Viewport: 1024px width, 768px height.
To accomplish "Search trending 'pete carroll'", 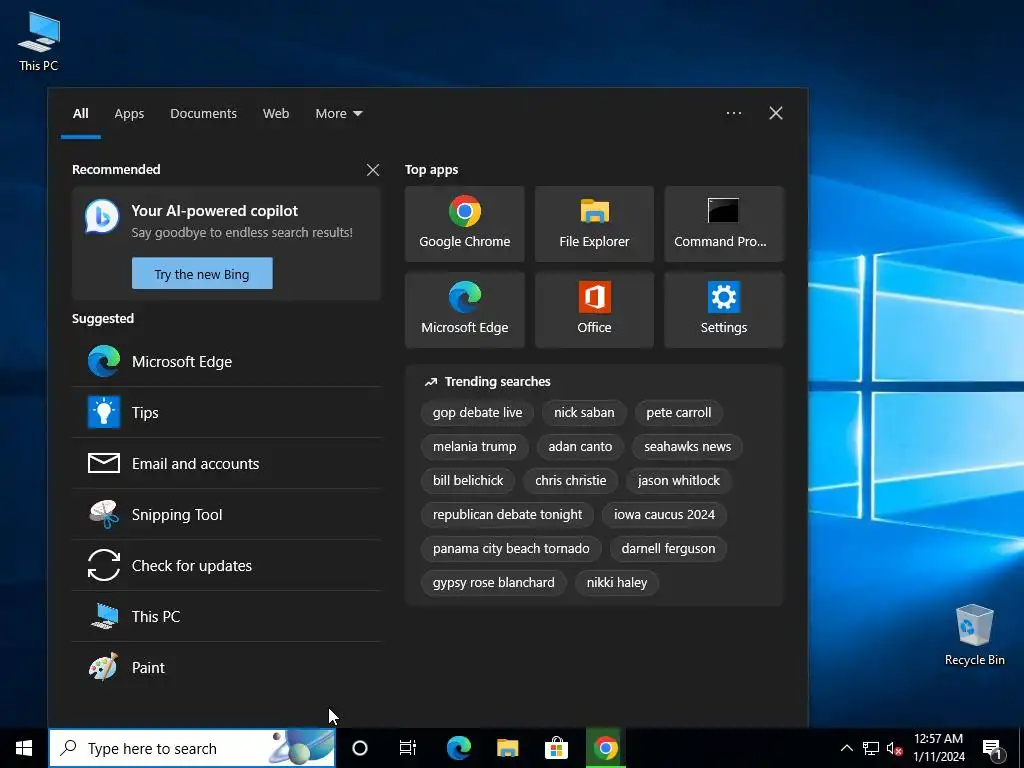I will (679, 413).
